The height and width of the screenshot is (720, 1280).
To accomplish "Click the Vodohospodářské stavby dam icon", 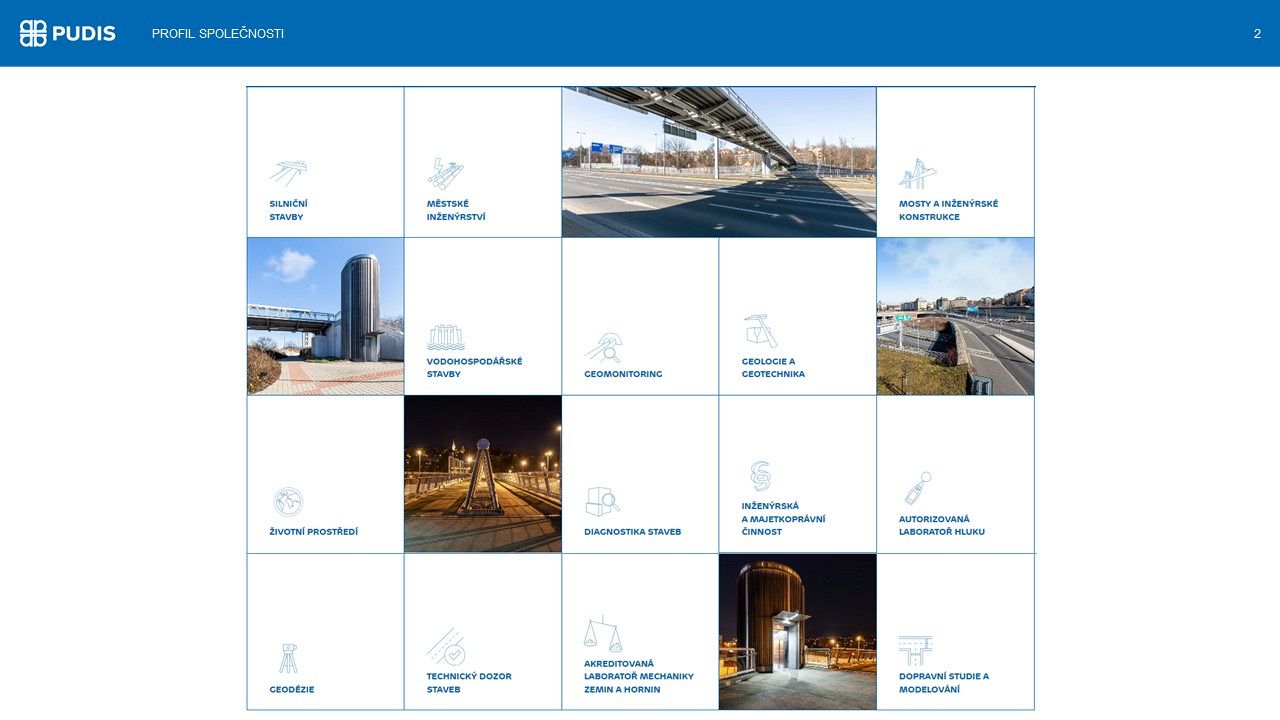I will [446, 337].
